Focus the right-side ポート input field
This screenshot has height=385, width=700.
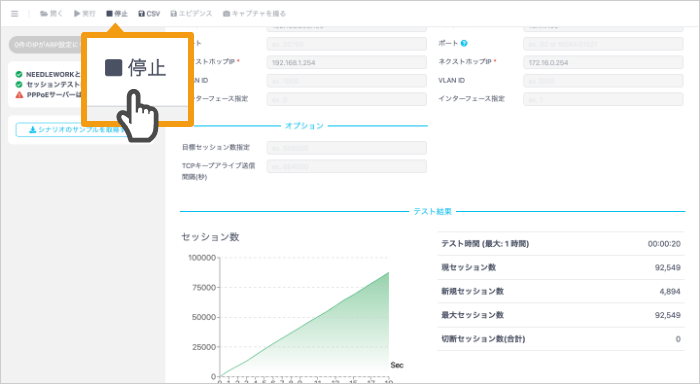pyautogui.click(x=603, y=44)
